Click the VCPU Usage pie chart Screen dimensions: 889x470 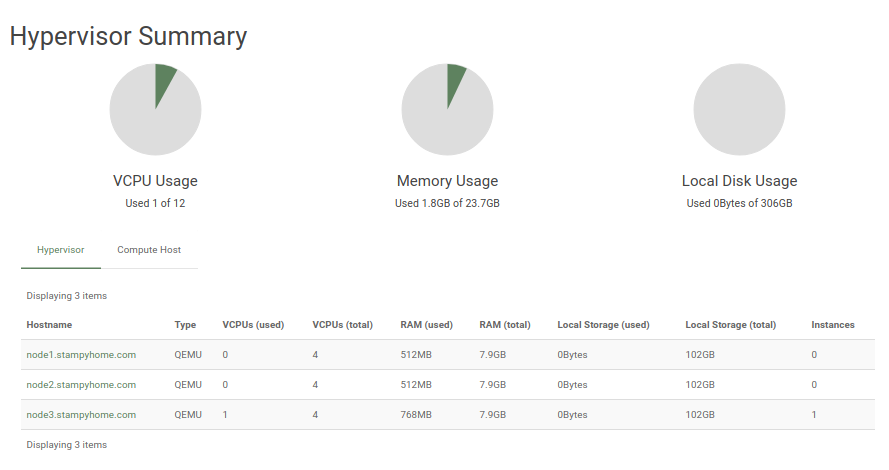[155, 109]
